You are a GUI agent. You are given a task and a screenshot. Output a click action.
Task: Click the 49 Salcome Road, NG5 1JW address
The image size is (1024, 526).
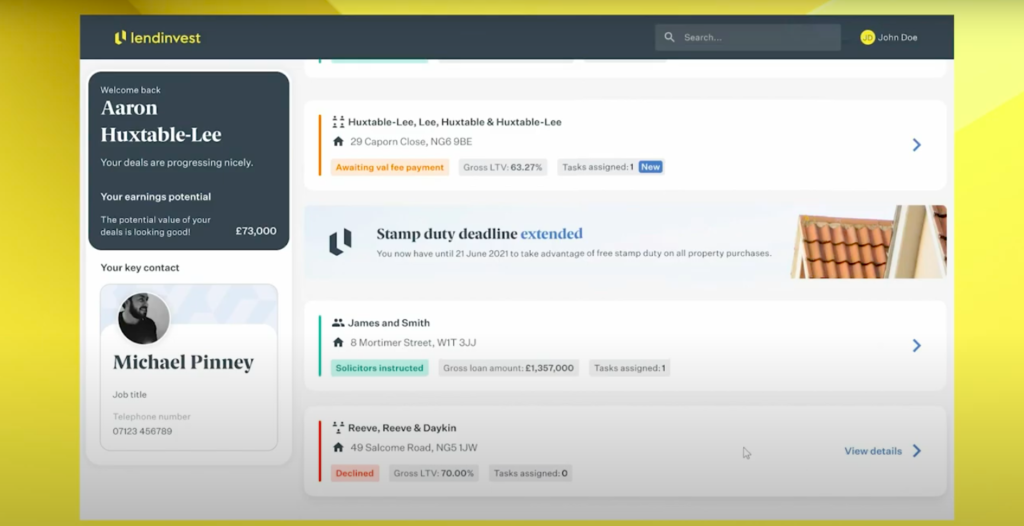pyautogui.click(x=414, y=448)
